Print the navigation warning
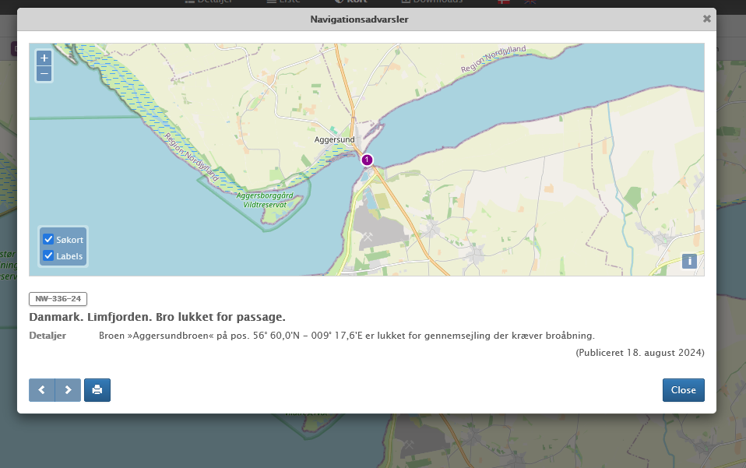The width and height of the screenshot is (746, 468). click(x=97, y=390)
